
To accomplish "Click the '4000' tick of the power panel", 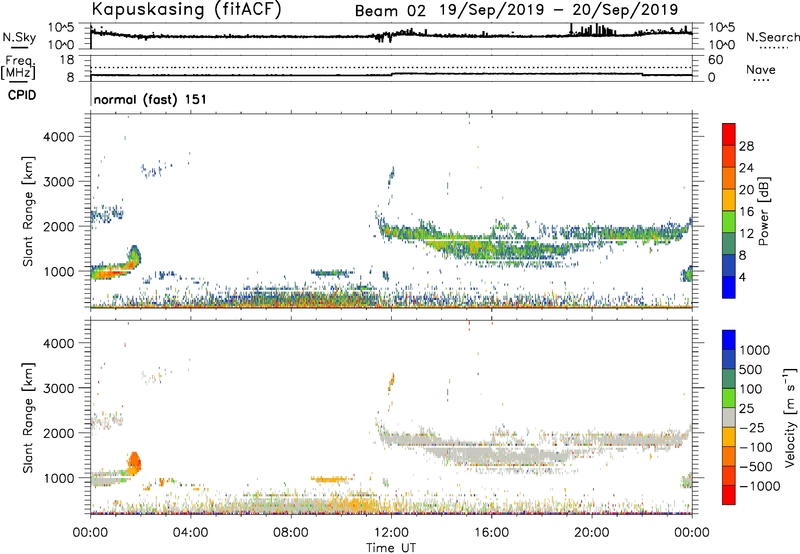I will tap(59, 137).
